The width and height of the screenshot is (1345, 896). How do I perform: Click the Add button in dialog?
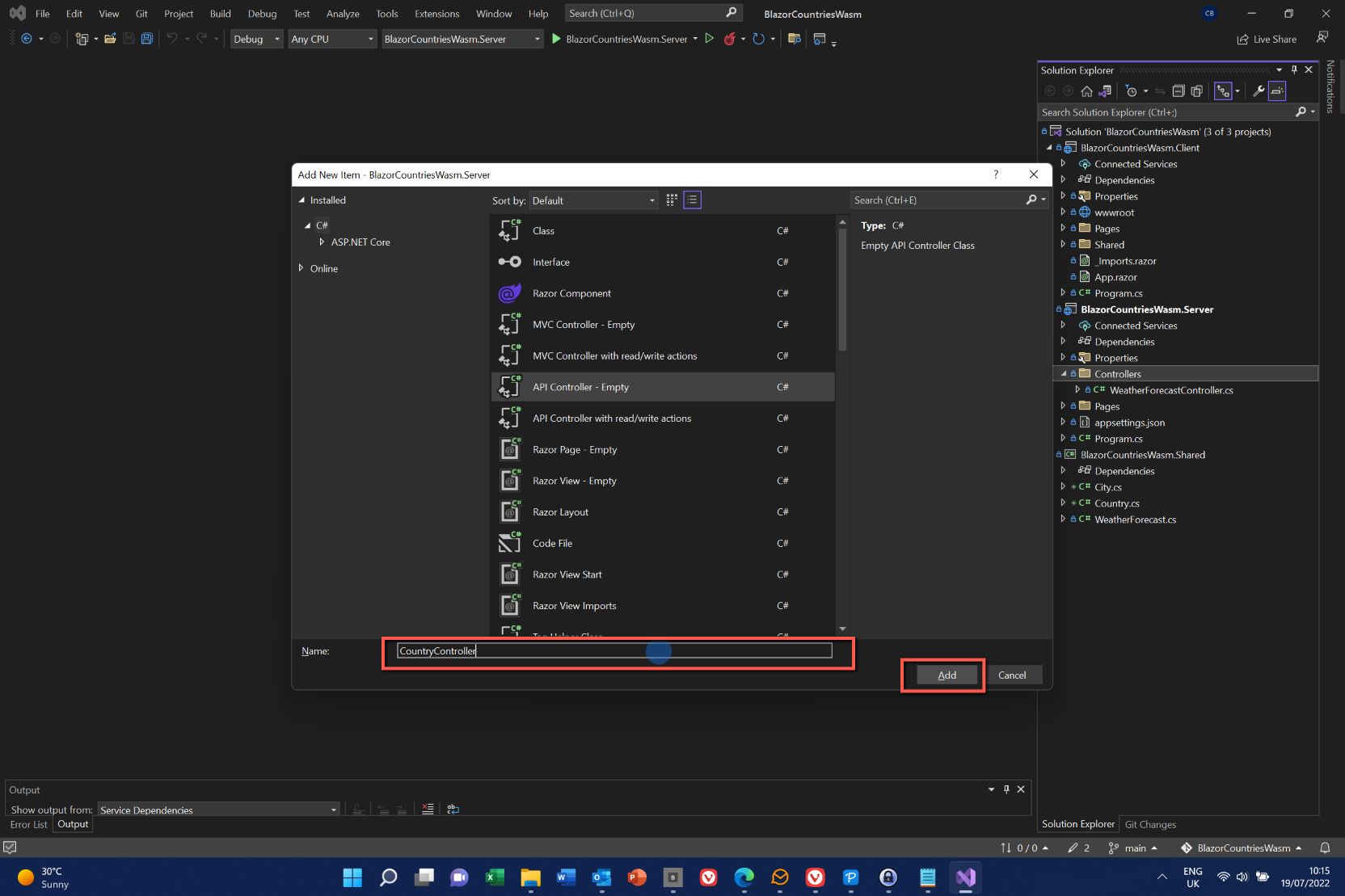pyautogui.click(x=947, y=675)
